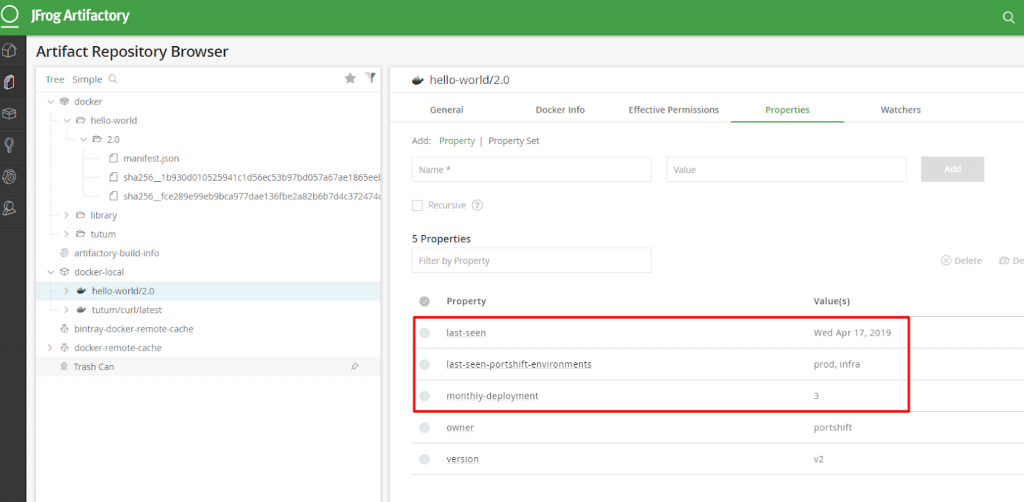Tick the monthly-deployment property checkbox
1024x502 pixels.
pos(425,396)
